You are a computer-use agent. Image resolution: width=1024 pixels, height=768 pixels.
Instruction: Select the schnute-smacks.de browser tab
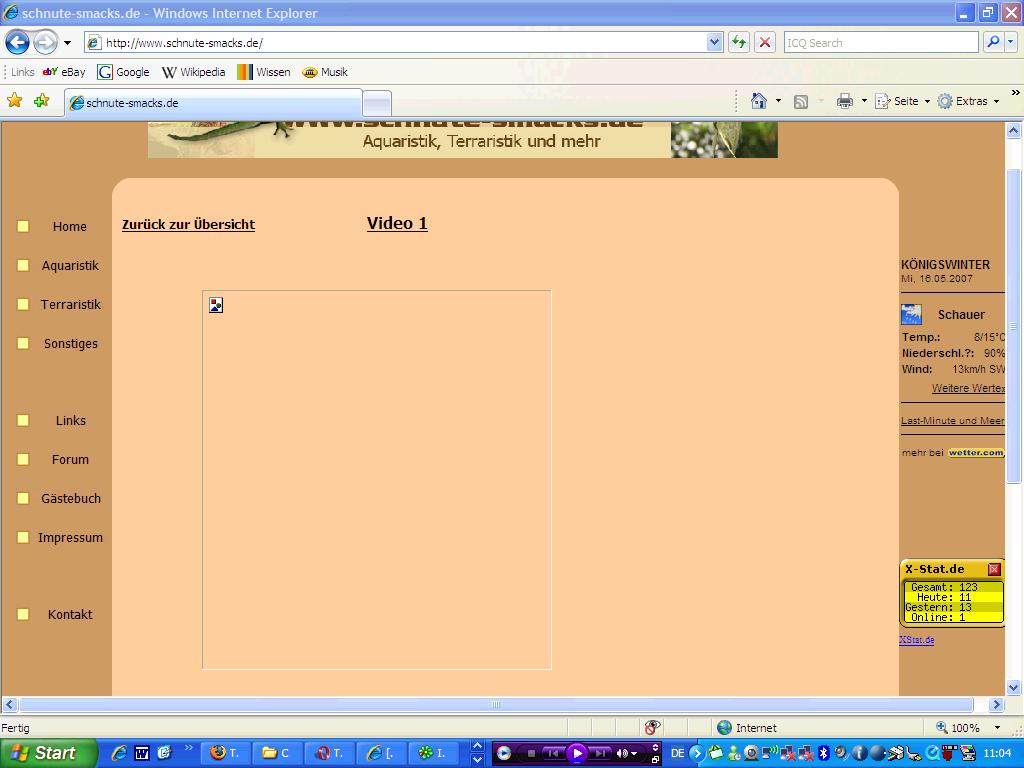212,103
